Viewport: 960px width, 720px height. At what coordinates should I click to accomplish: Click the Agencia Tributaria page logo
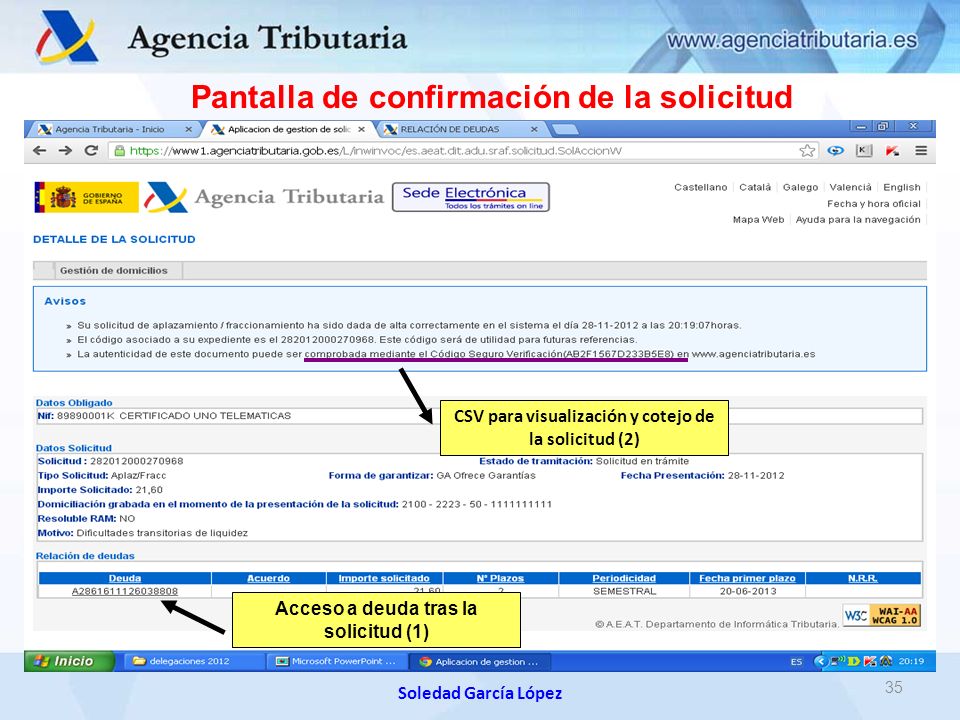[x=264, y=197]
